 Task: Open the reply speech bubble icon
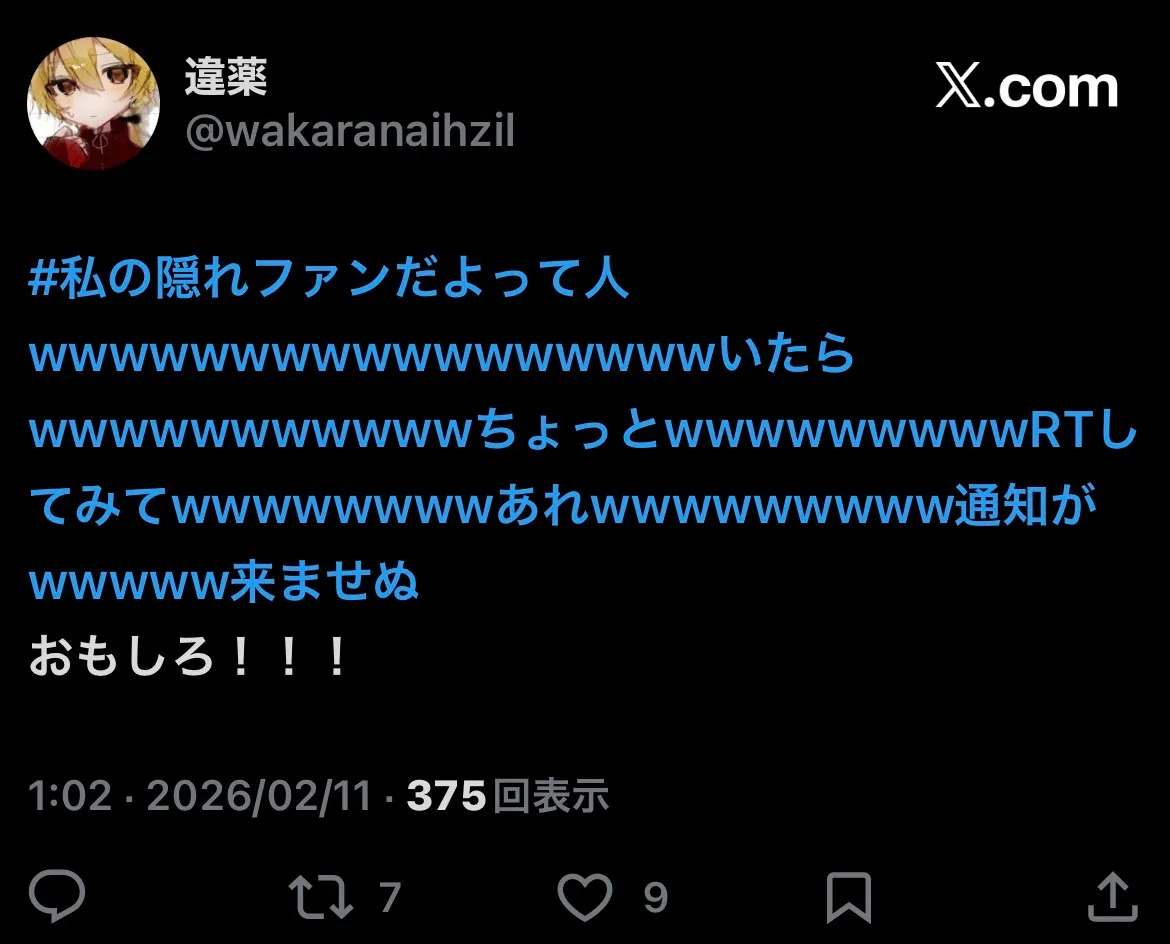tap(57, 895)
